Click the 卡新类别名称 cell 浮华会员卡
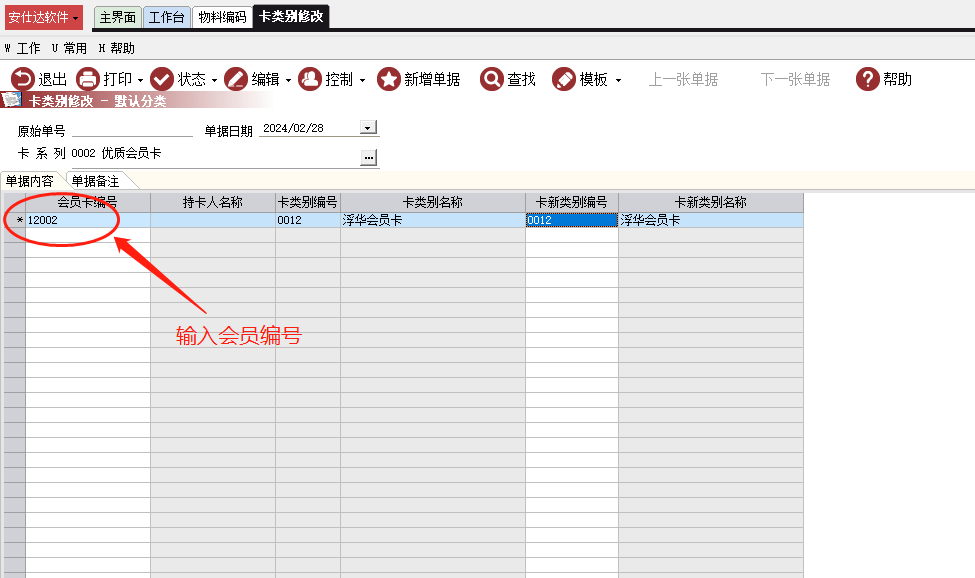975x578 pixels. point(711,220)
